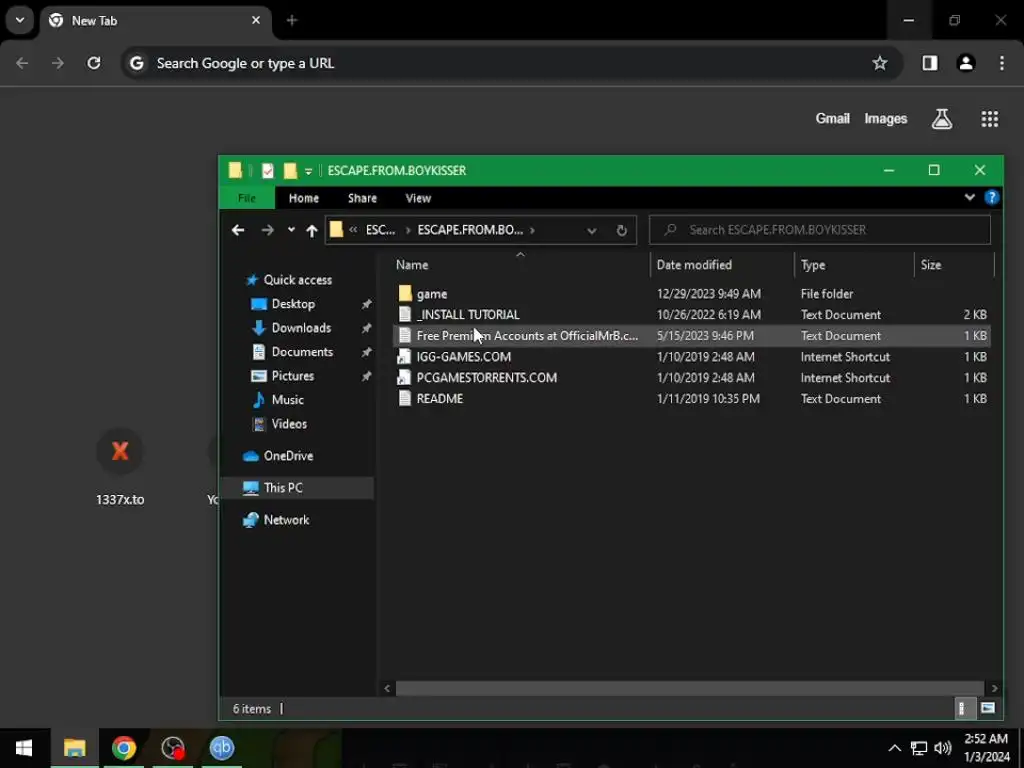The image size is (1024, 768).
Task: Switch to the Home ribbon tab
Action: [x=304, y=198]
